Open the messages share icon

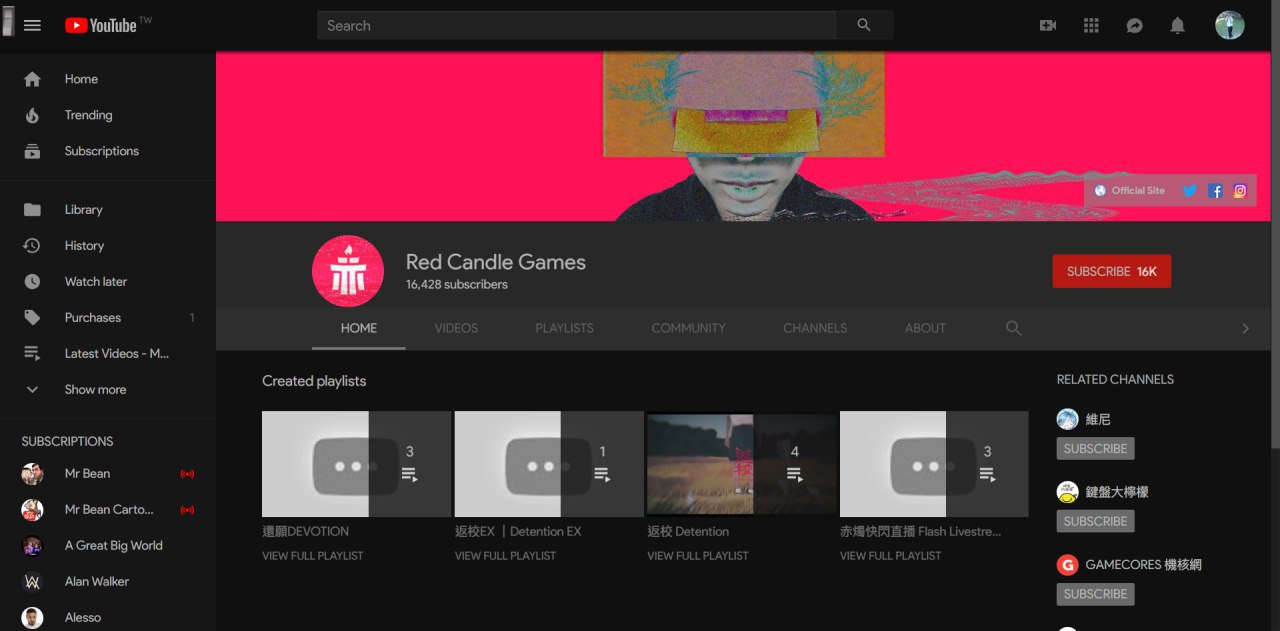point(1134,25)
